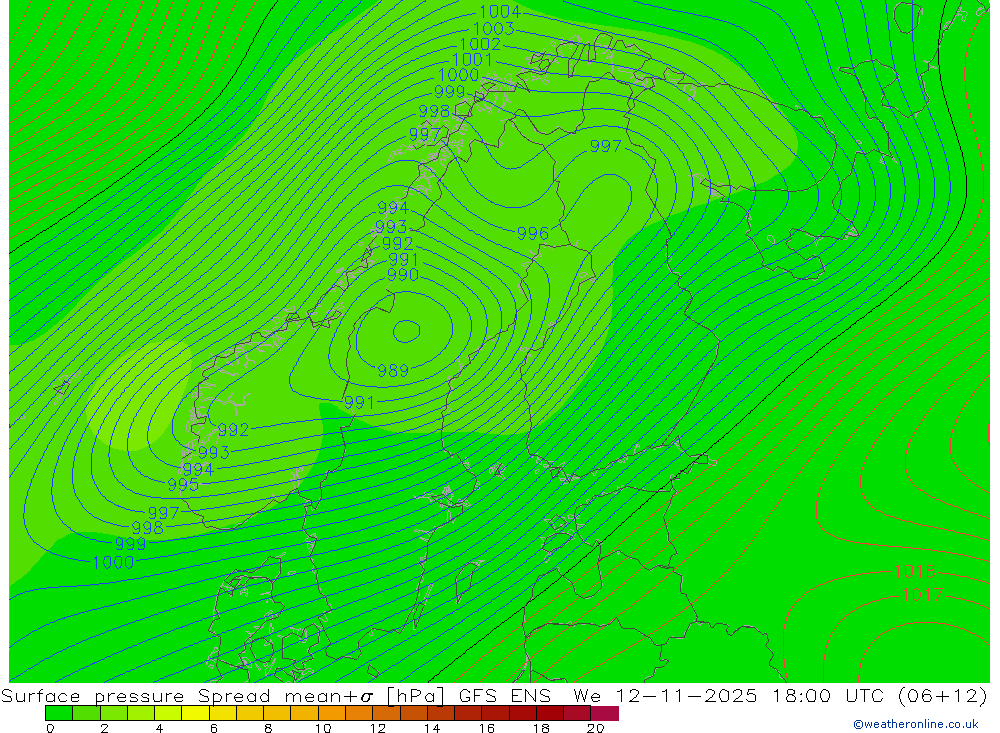Pick the yellow legend swatch left of 6
Viewport: 1000px width, 733px height.
point(195,713)
